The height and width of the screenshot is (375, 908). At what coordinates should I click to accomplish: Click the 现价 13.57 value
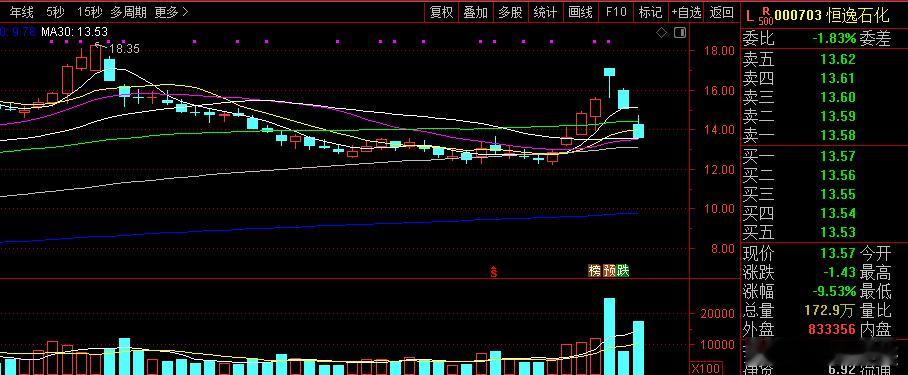[x=838, y=252]
